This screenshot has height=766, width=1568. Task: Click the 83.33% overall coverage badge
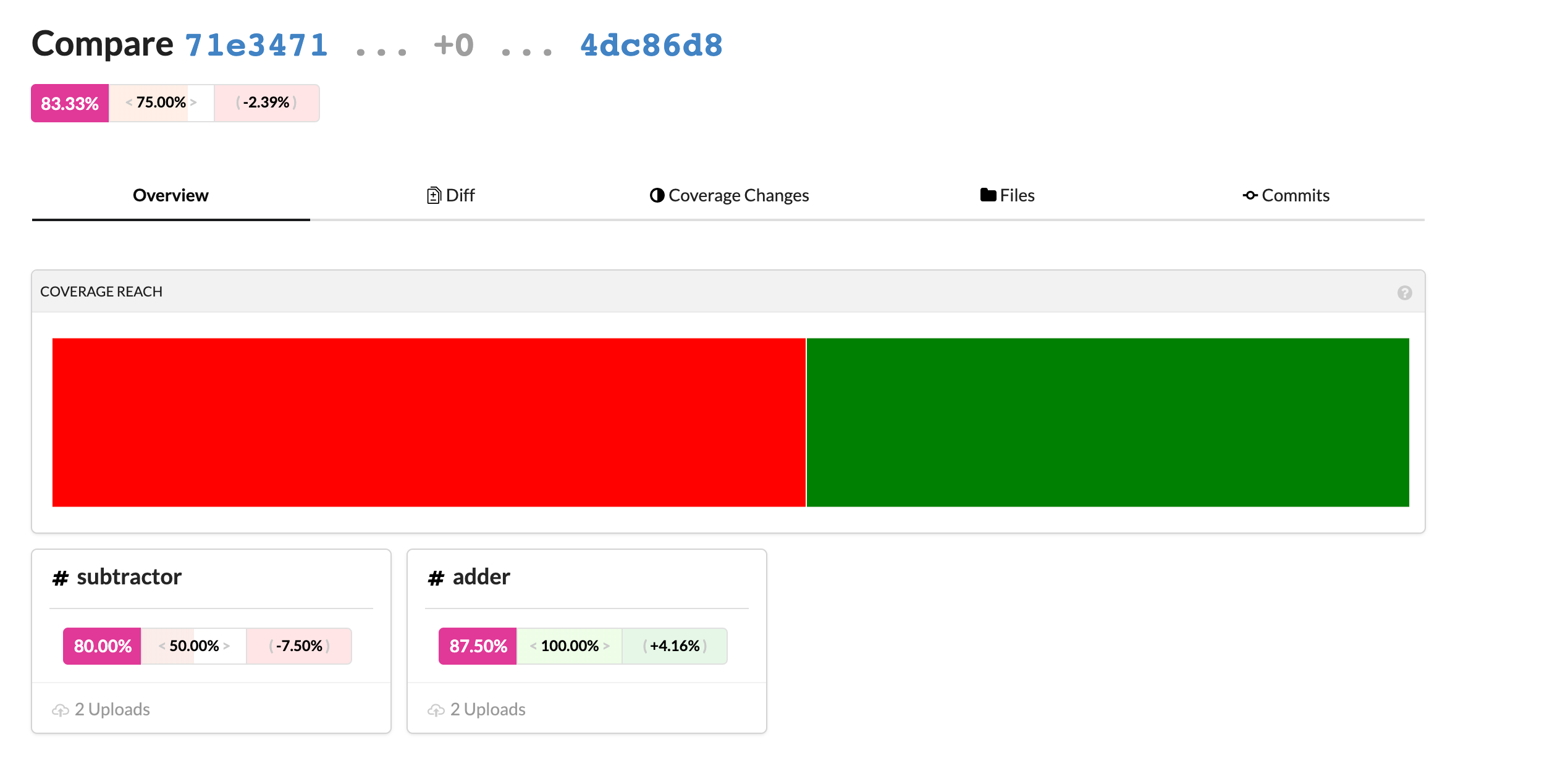tap(70, 103)
